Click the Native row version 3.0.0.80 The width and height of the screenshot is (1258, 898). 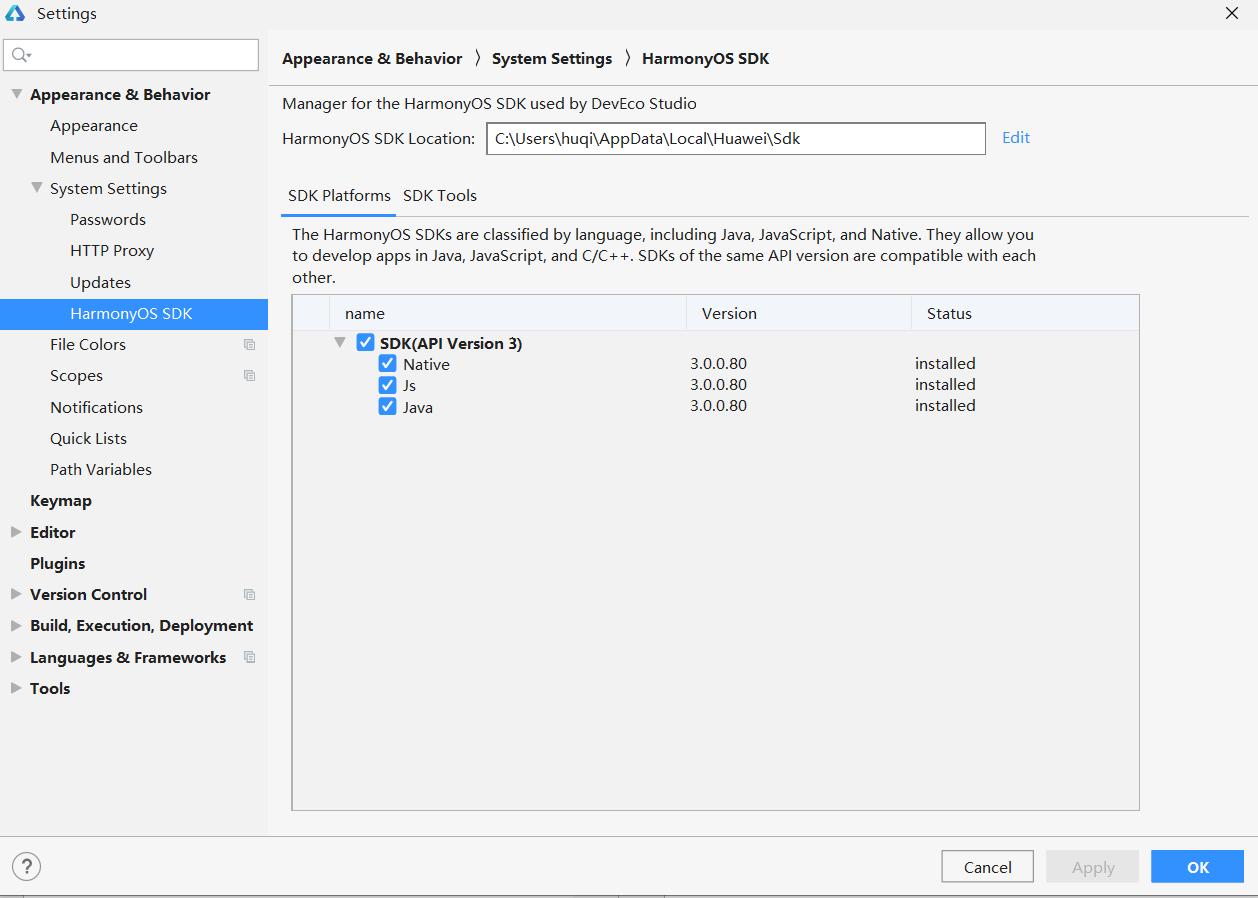(718, 364)
